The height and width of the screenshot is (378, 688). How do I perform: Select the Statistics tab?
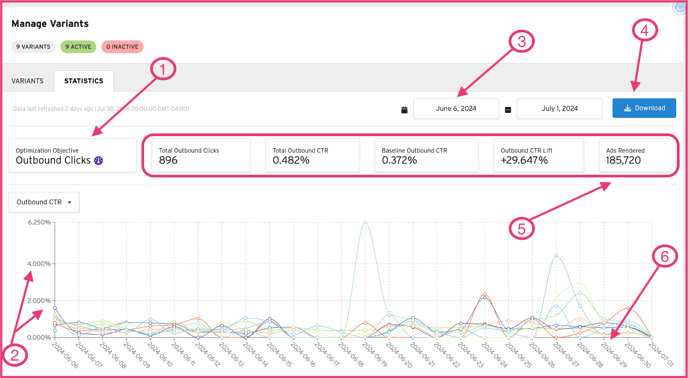click(84, 81)
